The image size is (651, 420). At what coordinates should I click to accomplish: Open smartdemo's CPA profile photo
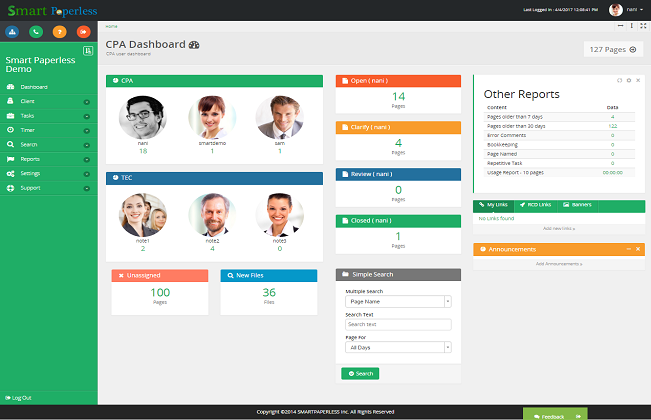(x=212, y=117)
